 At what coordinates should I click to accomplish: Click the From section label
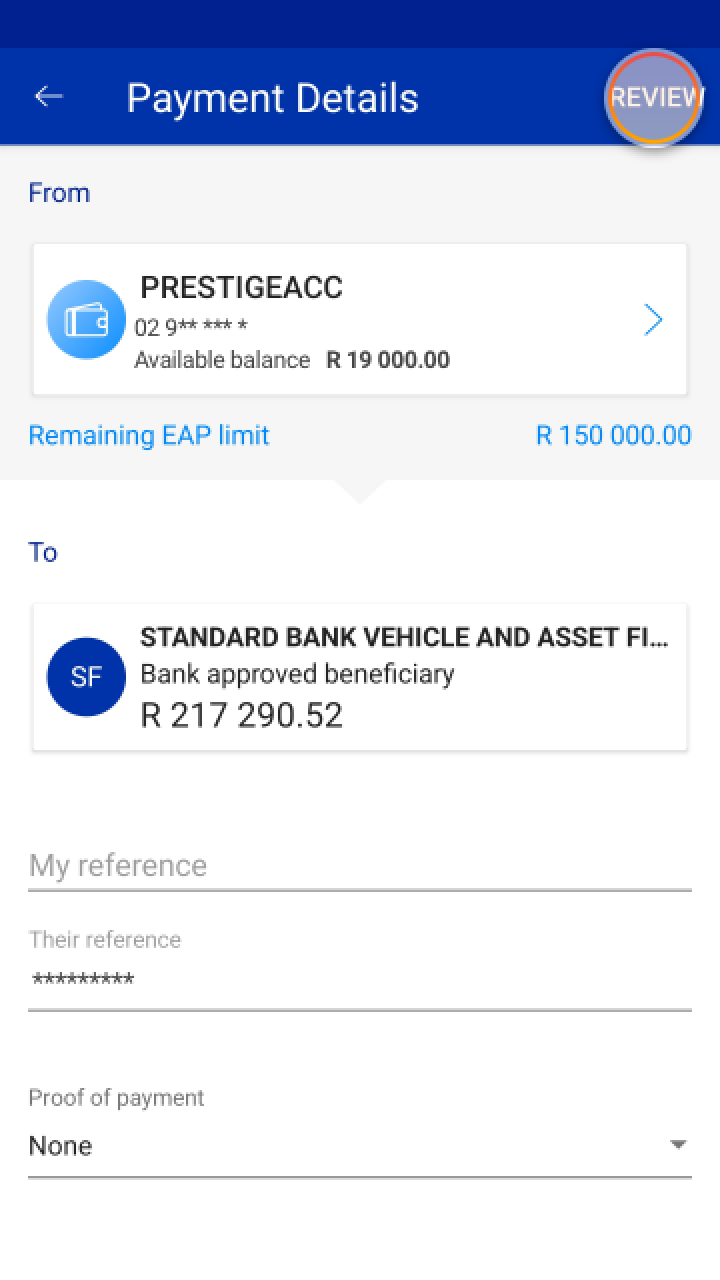coord(59,192)
